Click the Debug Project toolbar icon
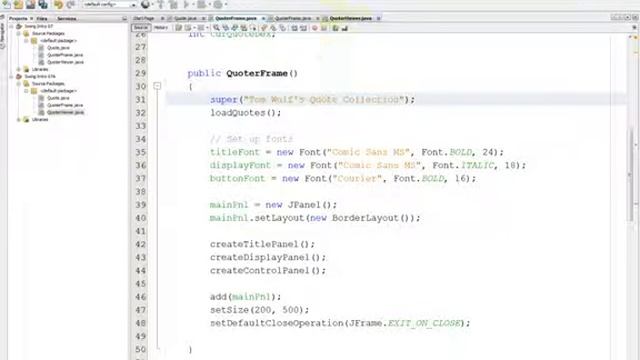This screenshot has height=360, width=640. [201, 4]
